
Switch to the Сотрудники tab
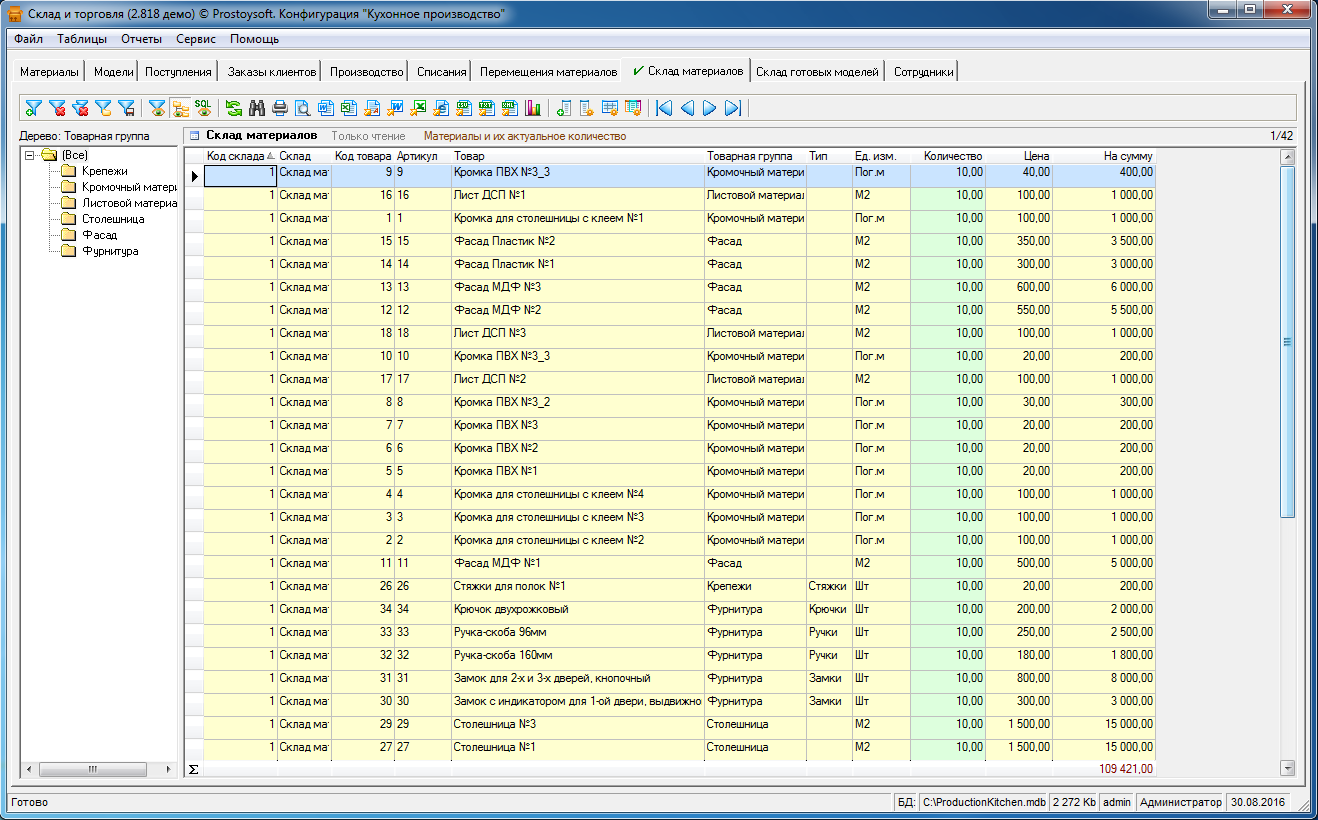point(923,72)
